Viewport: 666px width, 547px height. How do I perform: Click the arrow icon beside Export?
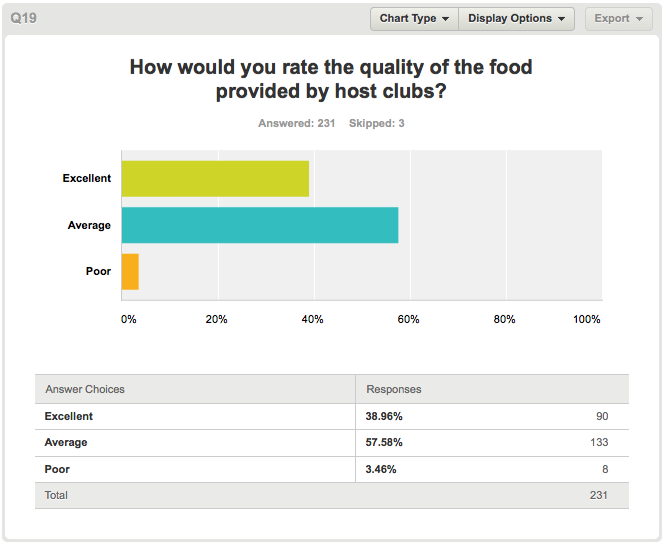[x=639, y=19]
